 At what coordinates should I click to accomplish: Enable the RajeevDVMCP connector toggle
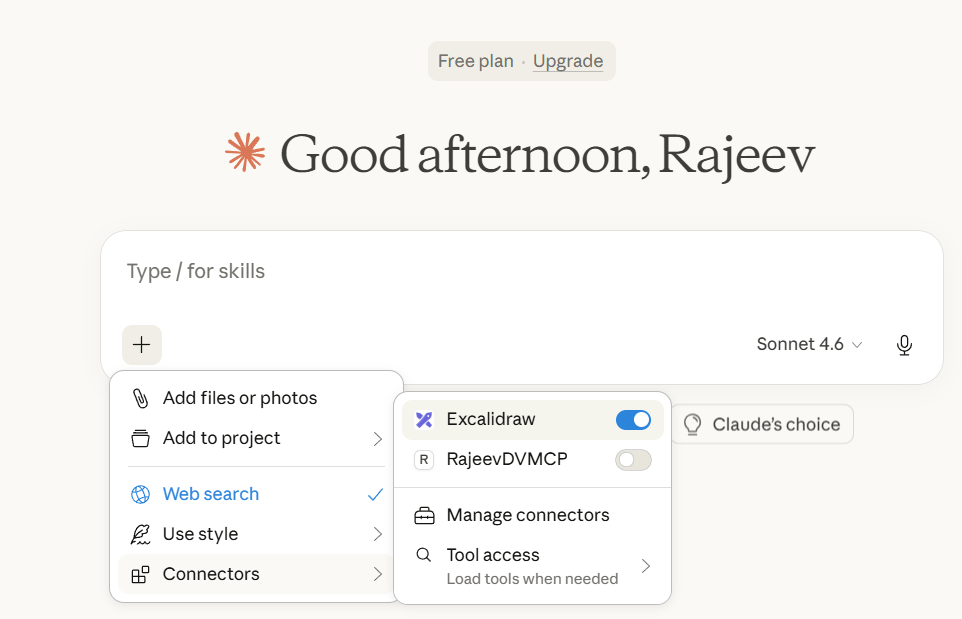pyautogui.click(x=633, y=460)
